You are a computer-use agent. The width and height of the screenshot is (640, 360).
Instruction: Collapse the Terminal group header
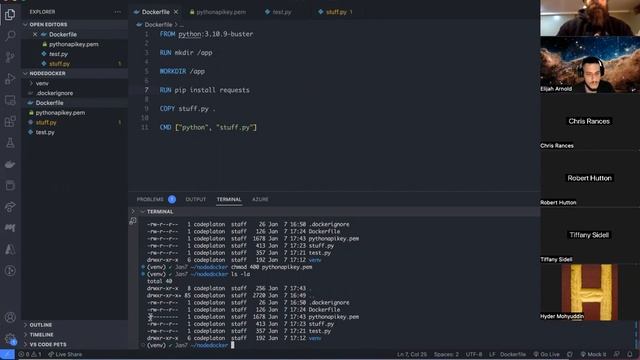[160, 211]
